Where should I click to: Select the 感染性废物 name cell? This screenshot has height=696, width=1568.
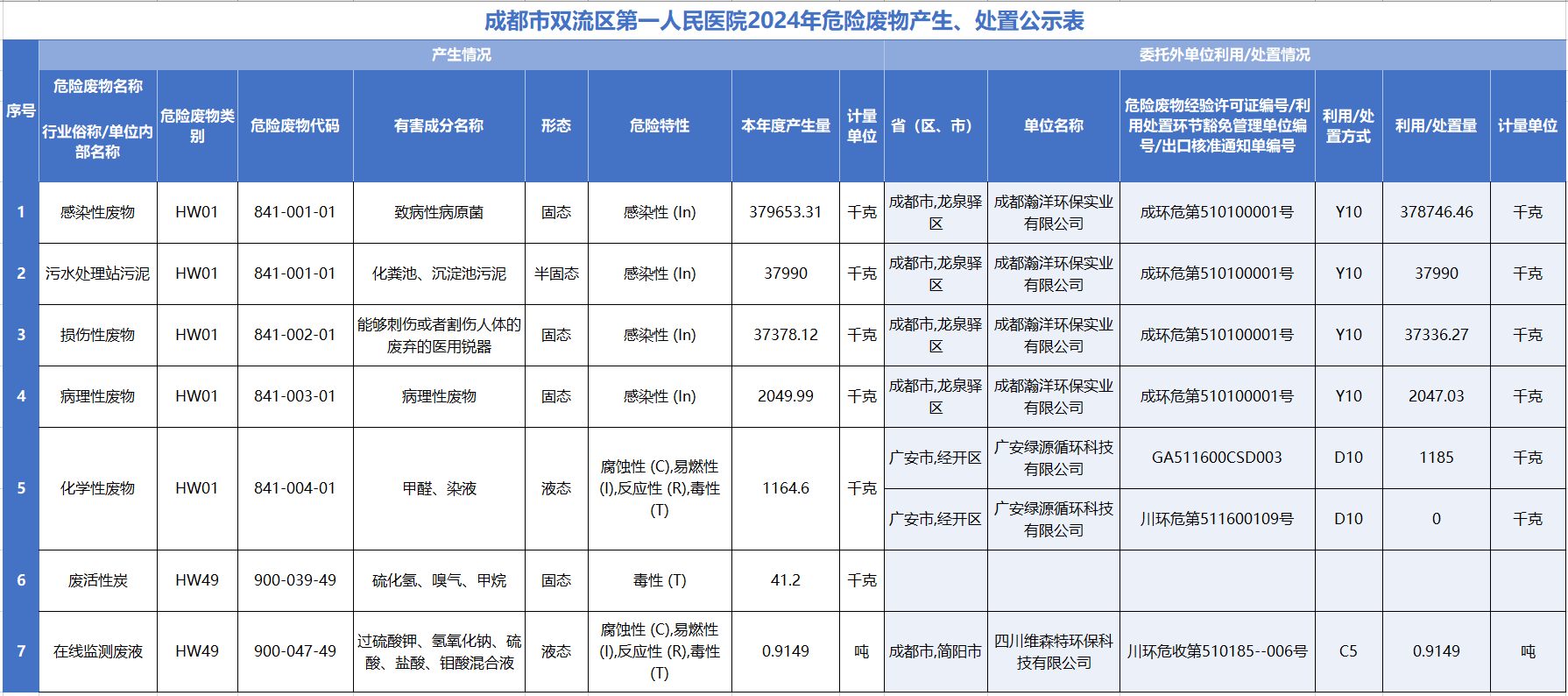click(x=98, y=212)
